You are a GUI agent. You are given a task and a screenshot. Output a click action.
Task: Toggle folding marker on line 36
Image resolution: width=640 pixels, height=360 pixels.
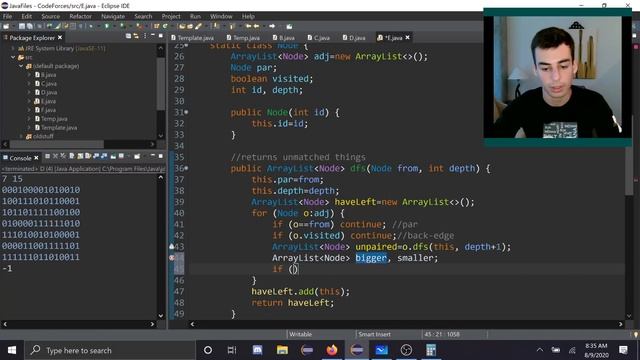187,168
